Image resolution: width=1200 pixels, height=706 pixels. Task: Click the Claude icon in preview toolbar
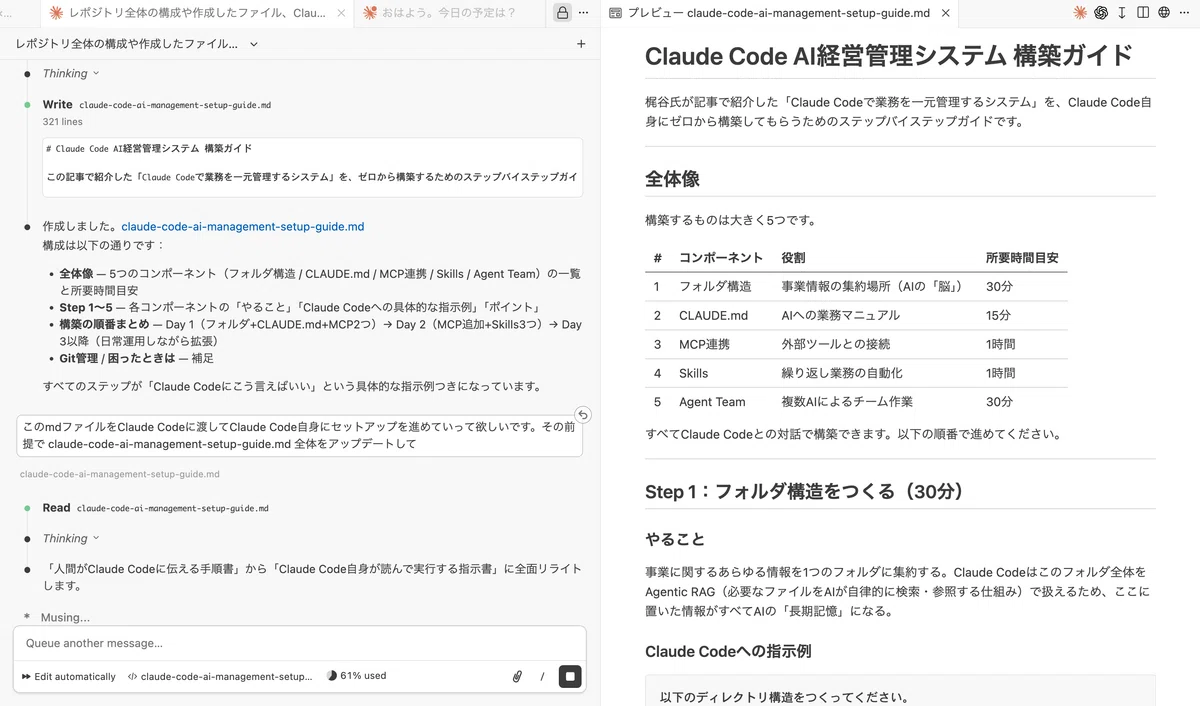point(1080,13)
